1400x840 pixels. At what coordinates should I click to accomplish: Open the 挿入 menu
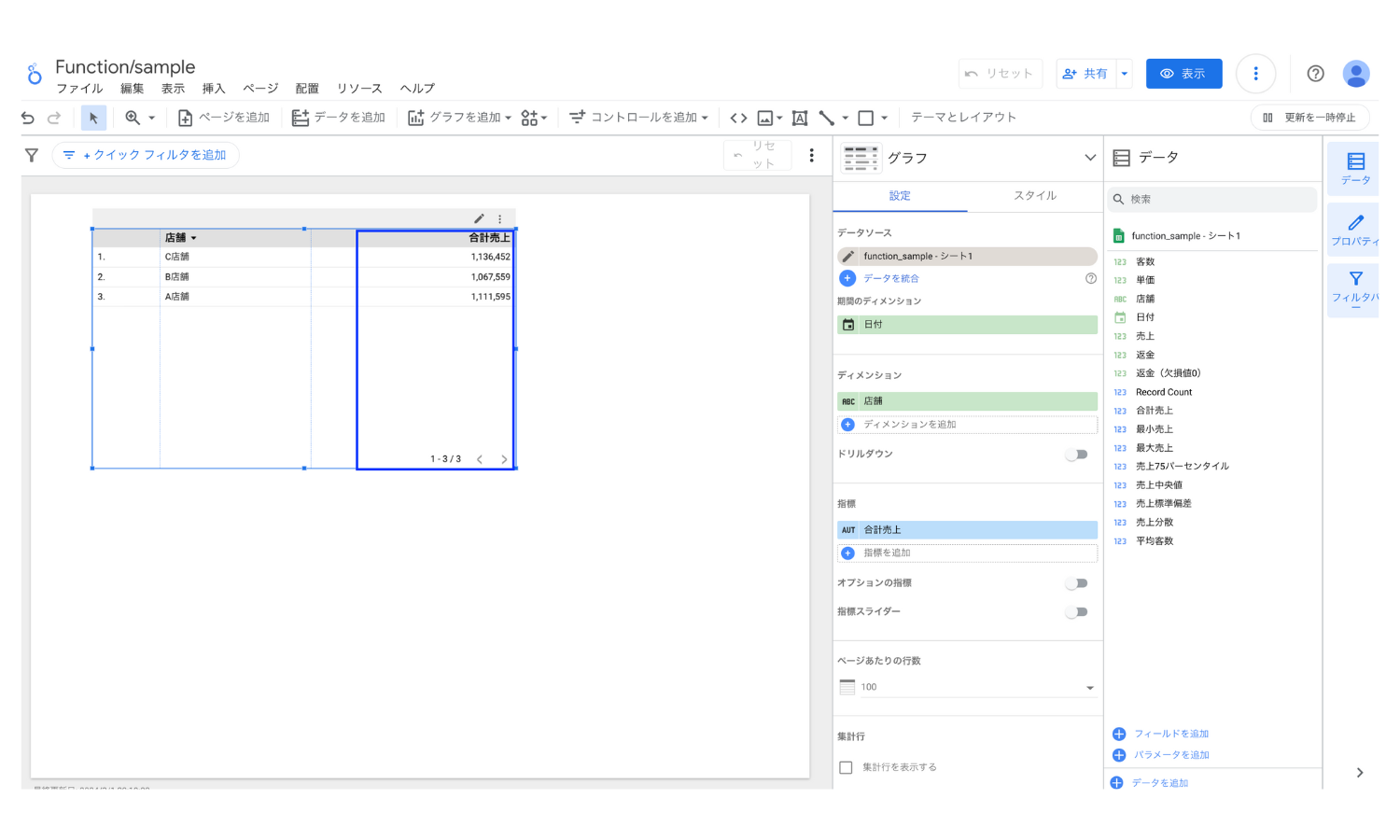point(214,89)
